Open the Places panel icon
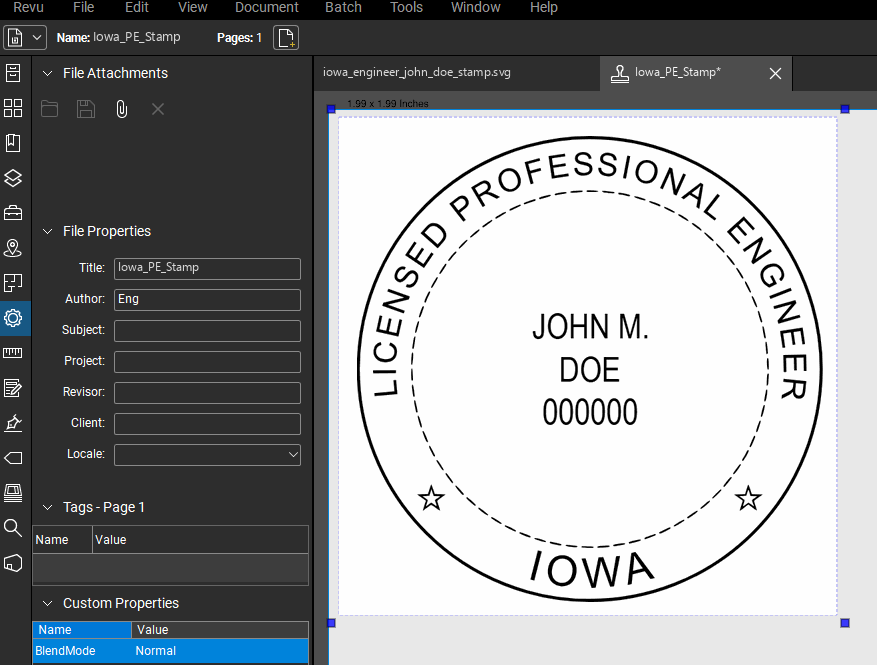Image resolution: width=877 pixels, height=665 pixels. click(x=13, y=248)
